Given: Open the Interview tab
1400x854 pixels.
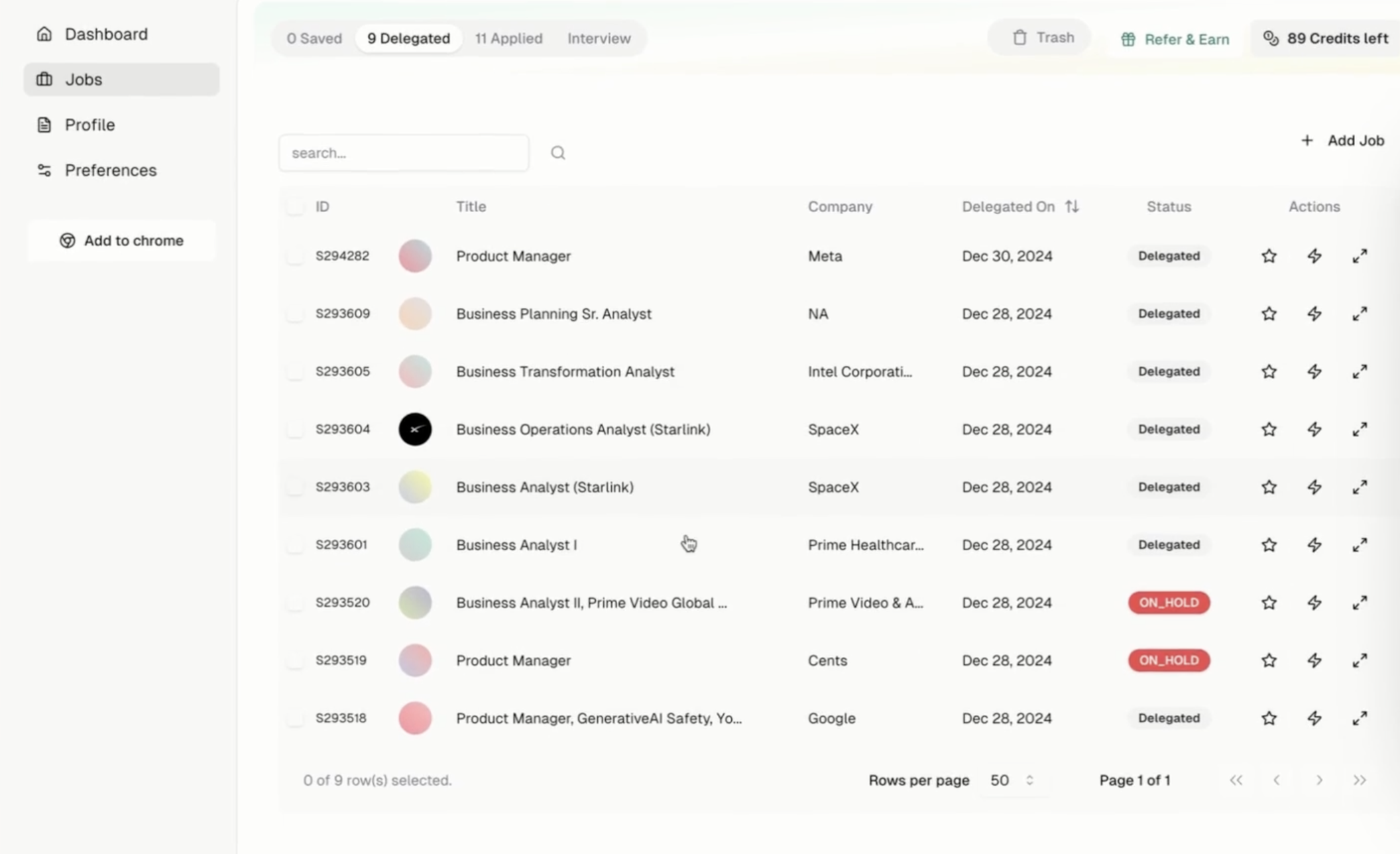Looking at the screenshot, I should [x=598, y=38].
